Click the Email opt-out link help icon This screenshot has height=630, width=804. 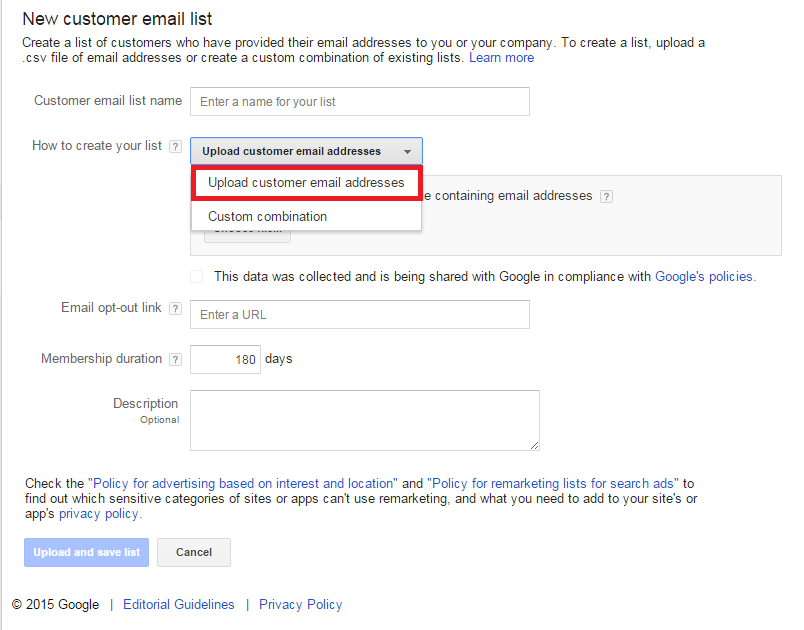coord(177,308)
